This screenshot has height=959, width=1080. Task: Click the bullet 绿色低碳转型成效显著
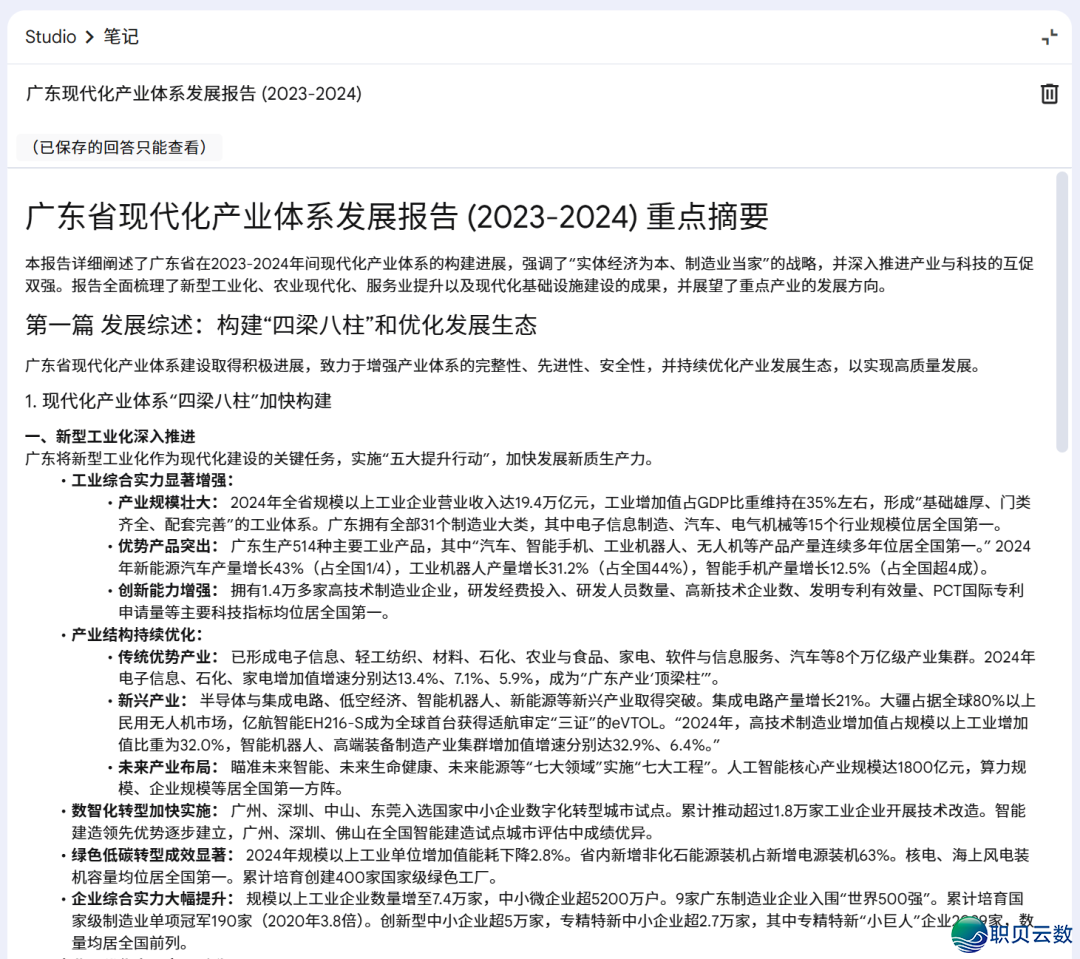pos(152,855)
